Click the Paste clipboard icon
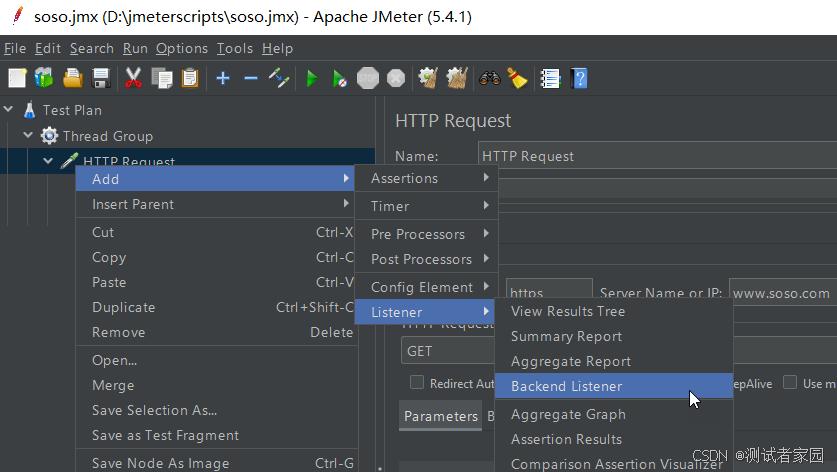837x472 pixels. point(190,78)
